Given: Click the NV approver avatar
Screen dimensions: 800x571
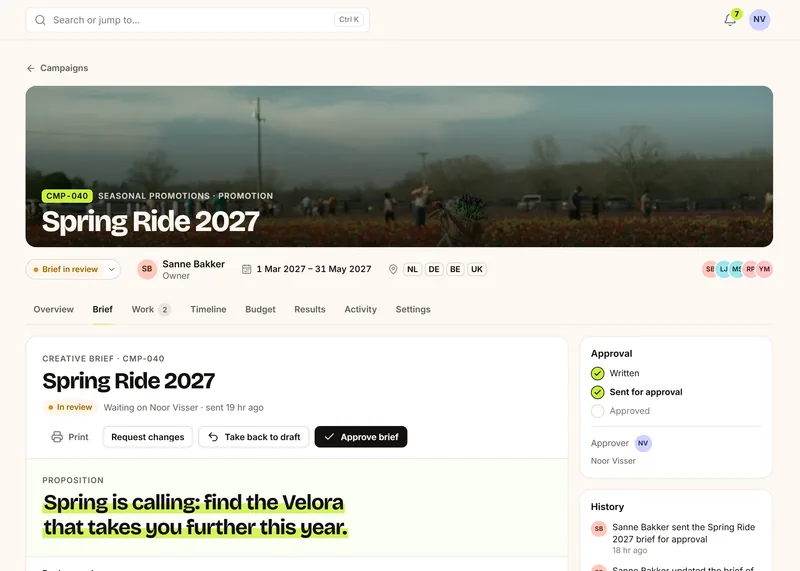Looking at the screenshot, I should [x=643, y=443].
